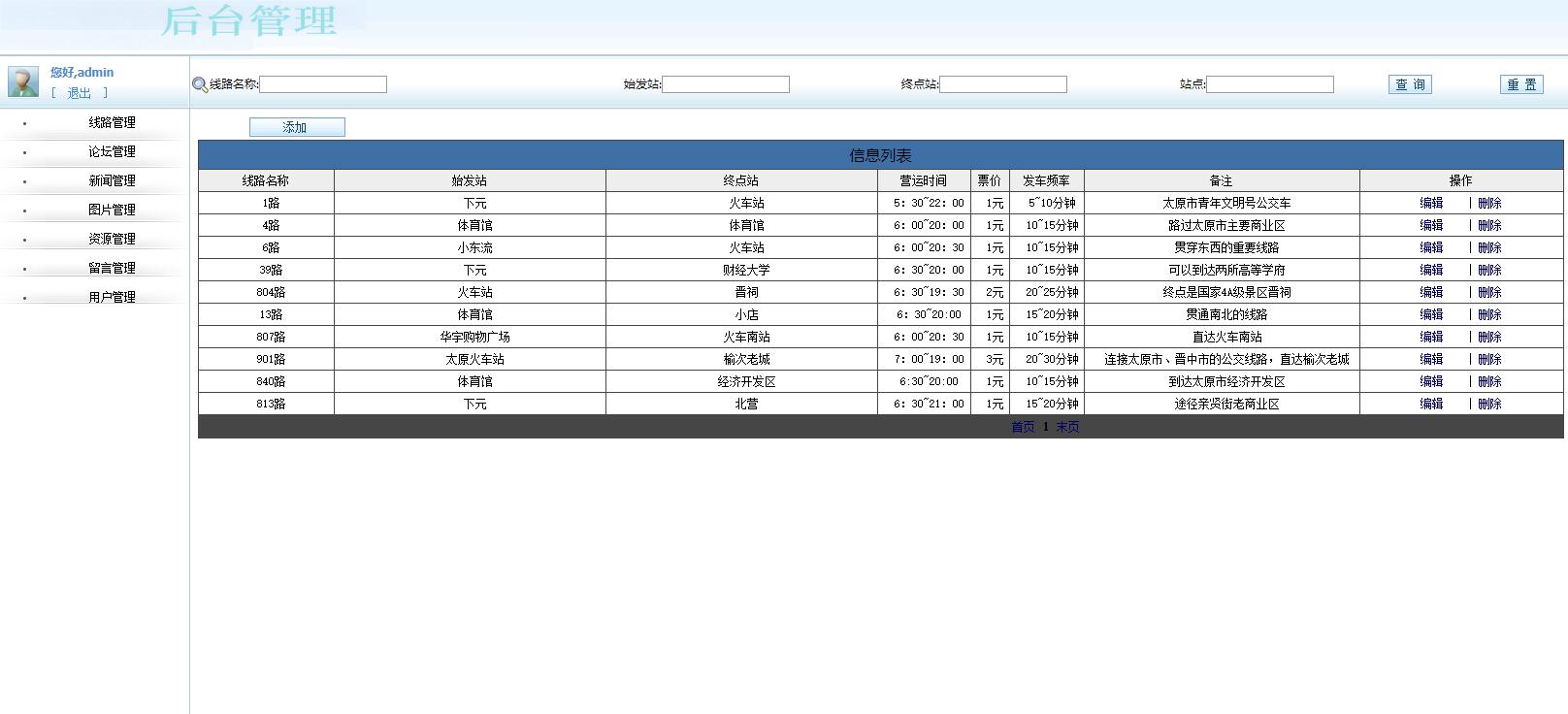Select page number 1 in pagination
The height and width of the screenshot is (714, 1568).
pos(1045,427)
